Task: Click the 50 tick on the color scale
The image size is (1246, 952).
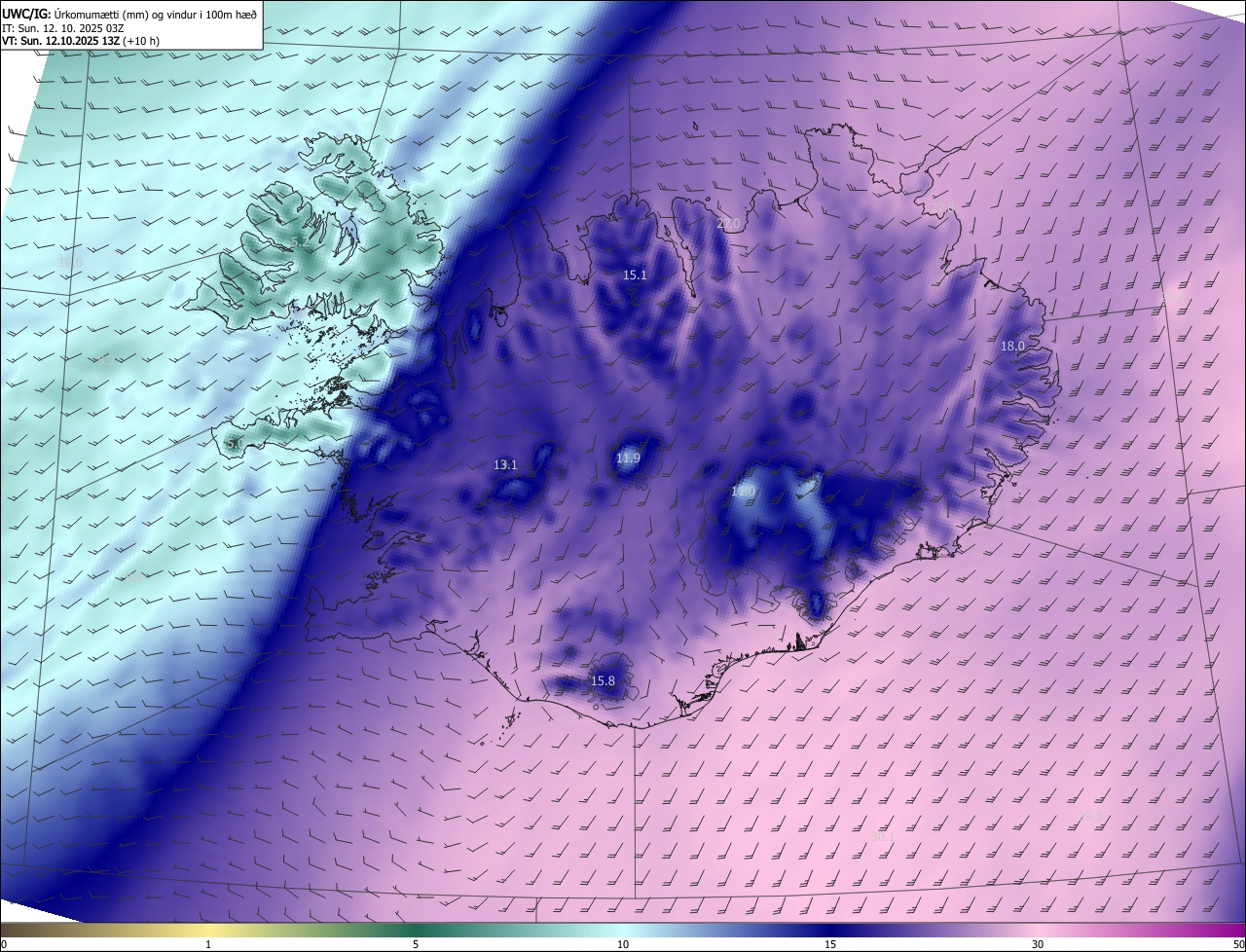Action: click(1238, 944)
